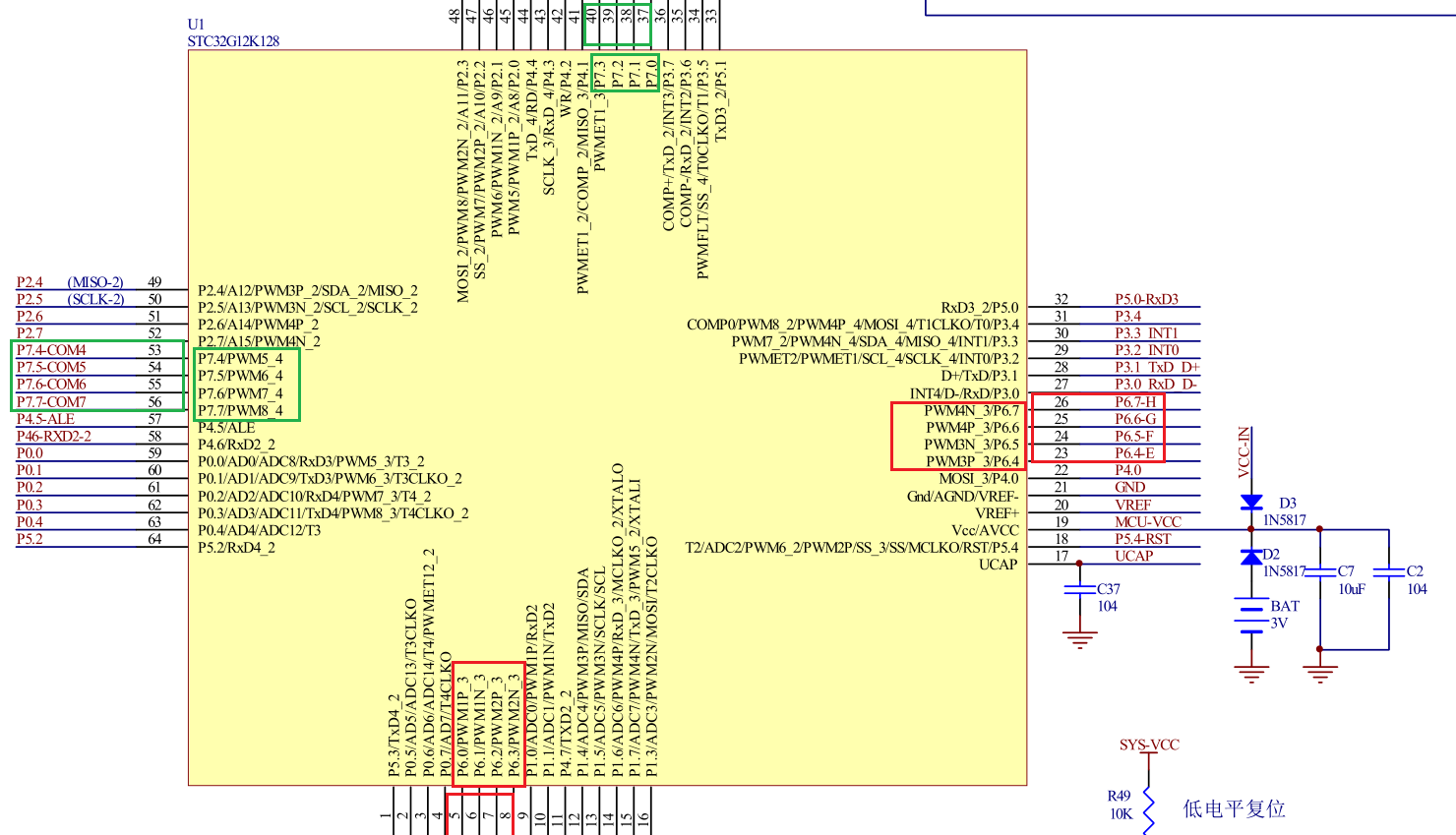Select the P5.0-RxD3 net label

point(1146,299)
